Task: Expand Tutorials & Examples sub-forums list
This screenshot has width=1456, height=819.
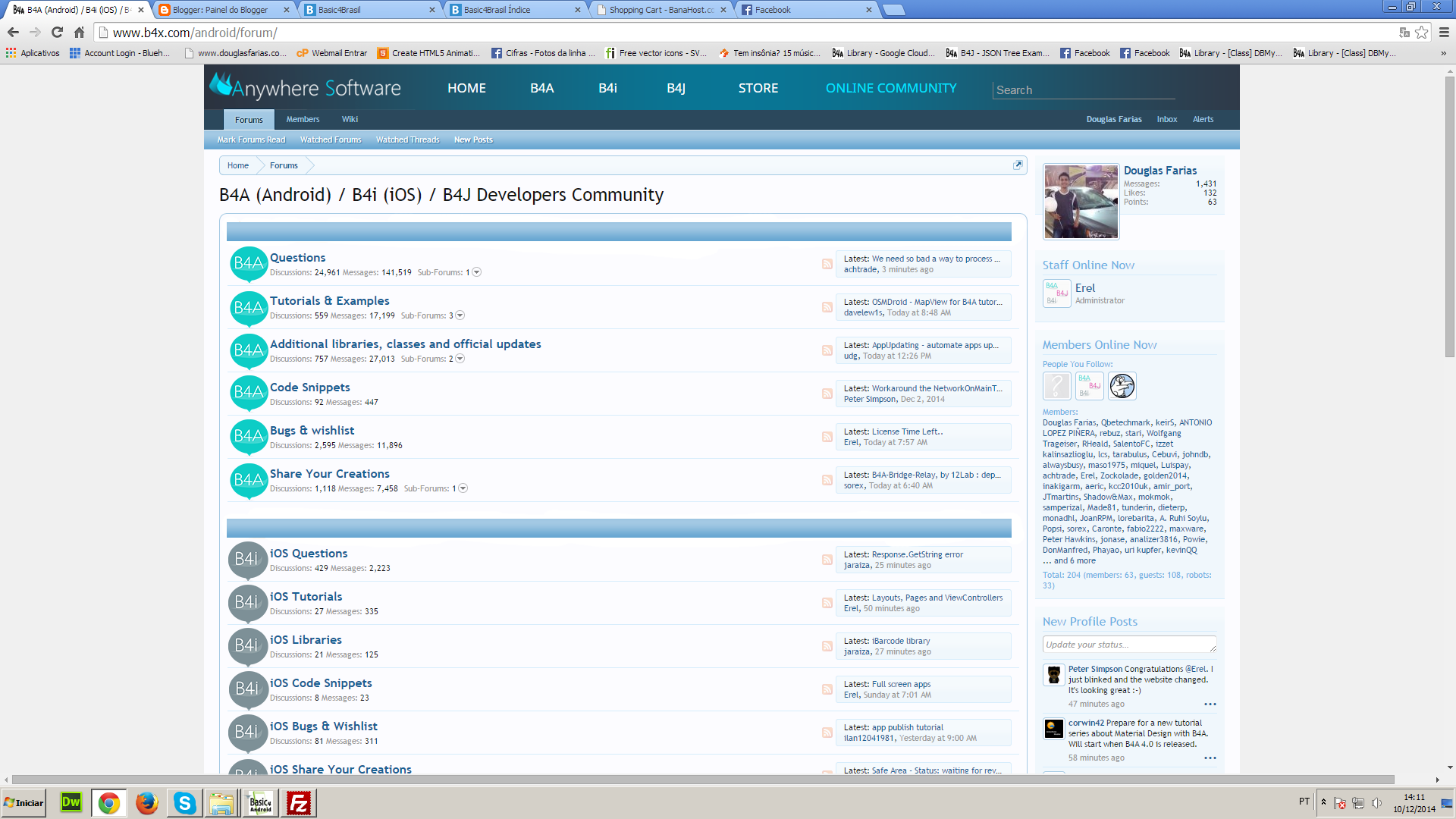Action: pyautogui.click(x=460, y=315)
